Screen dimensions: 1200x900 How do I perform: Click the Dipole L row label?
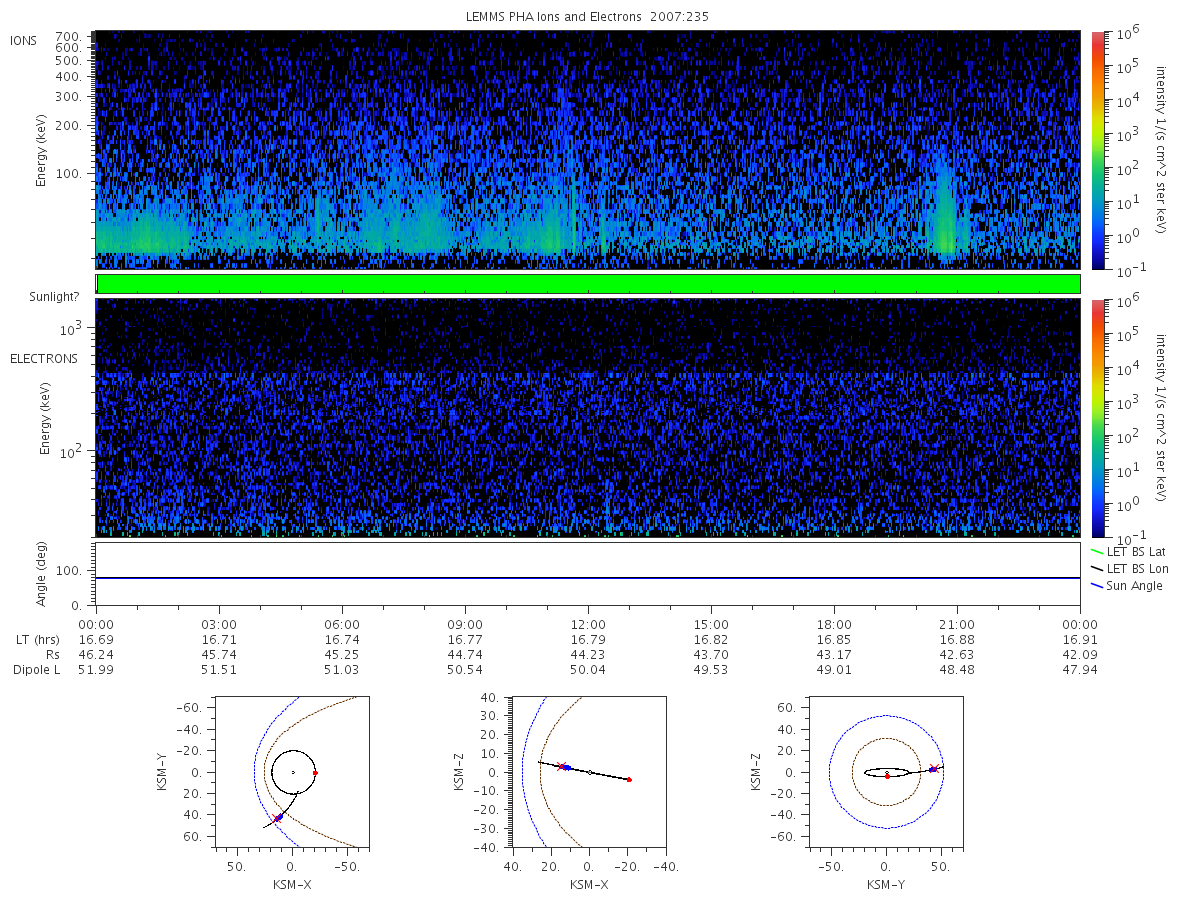[x=37, y=670]
